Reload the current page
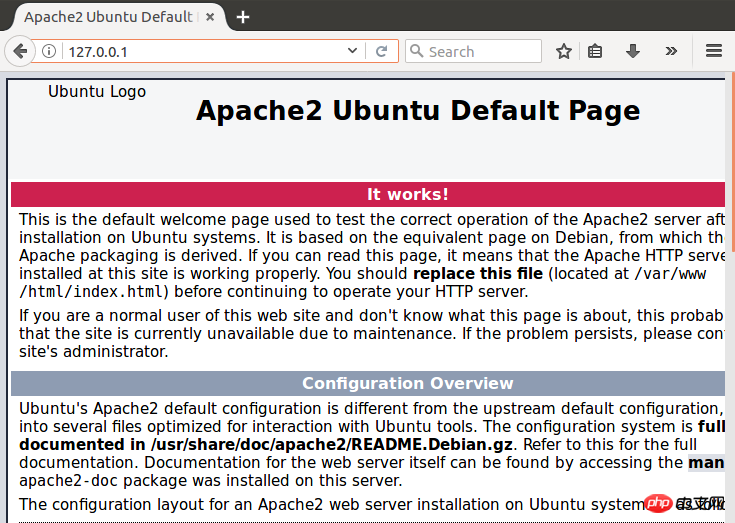735x523 pixels. point(382,51)
